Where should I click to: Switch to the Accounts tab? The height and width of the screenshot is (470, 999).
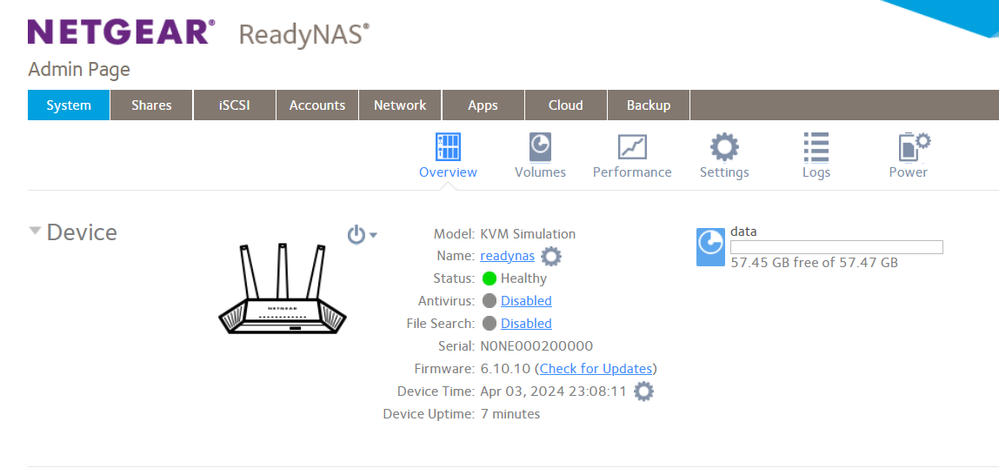[x=317, y=105]
